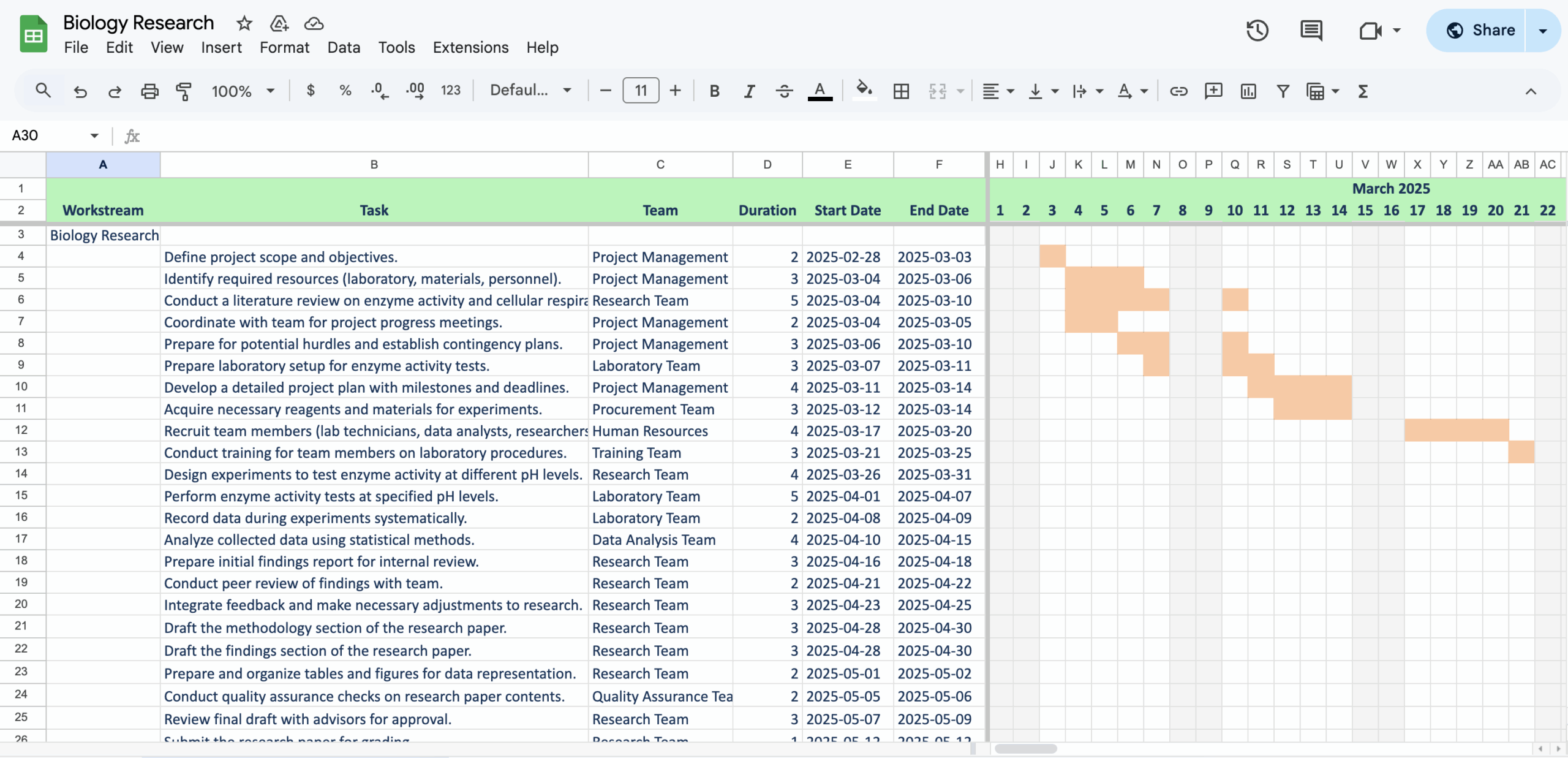The height and width of the screenshot is (758, 1568).
Task: Open the Extensions menu
Action: click(470, 47)
